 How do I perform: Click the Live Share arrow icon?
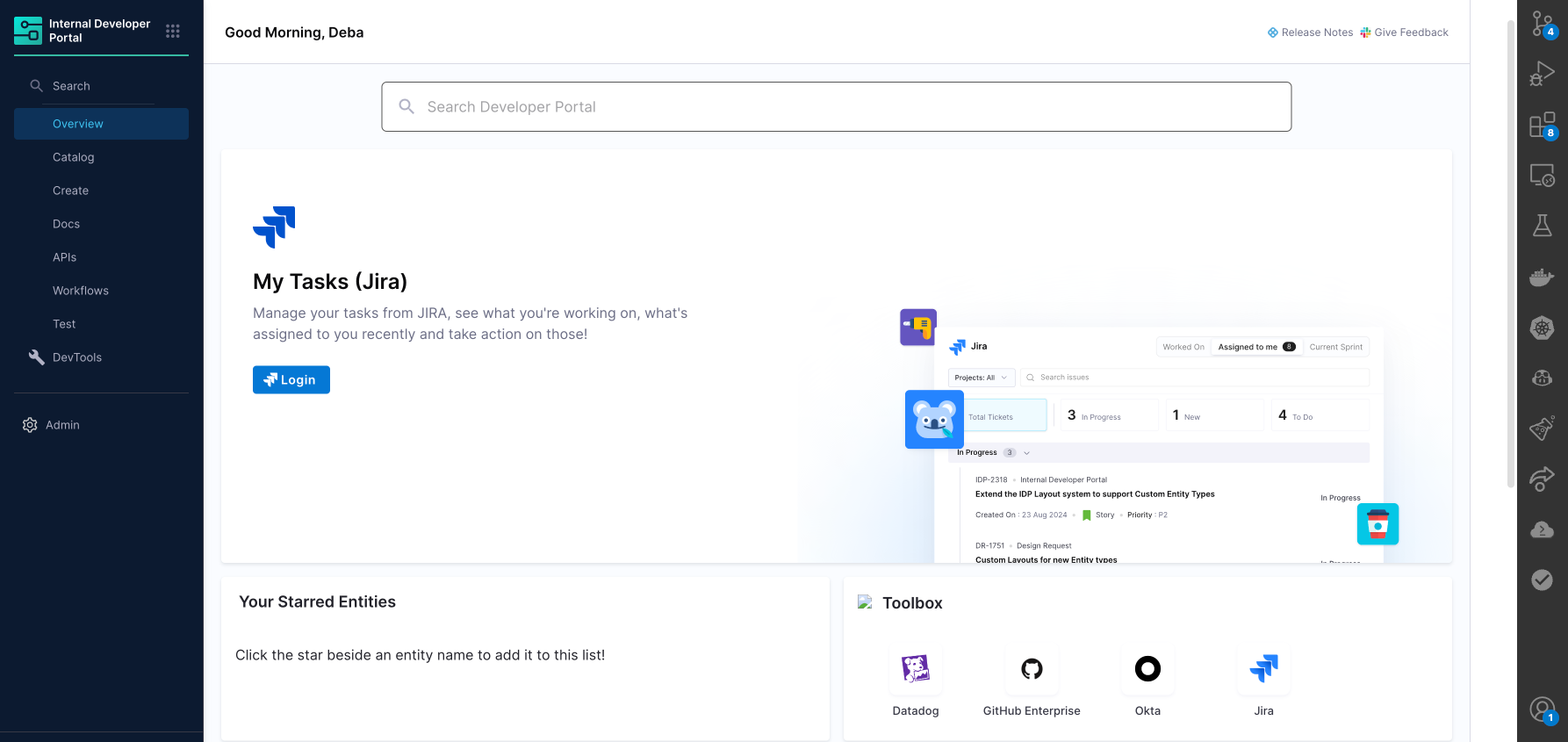pos(1542,479)
